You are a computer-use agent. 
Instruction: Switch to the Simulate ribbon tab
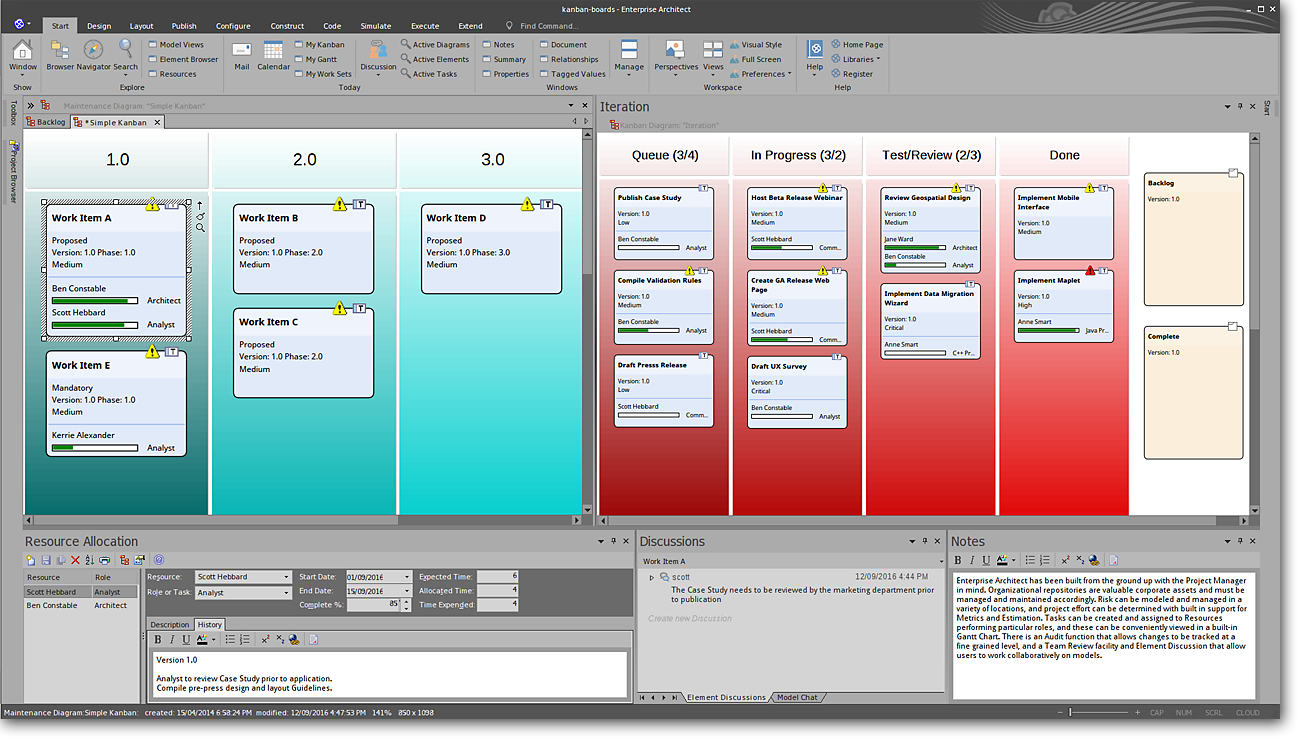coord(376,26)
